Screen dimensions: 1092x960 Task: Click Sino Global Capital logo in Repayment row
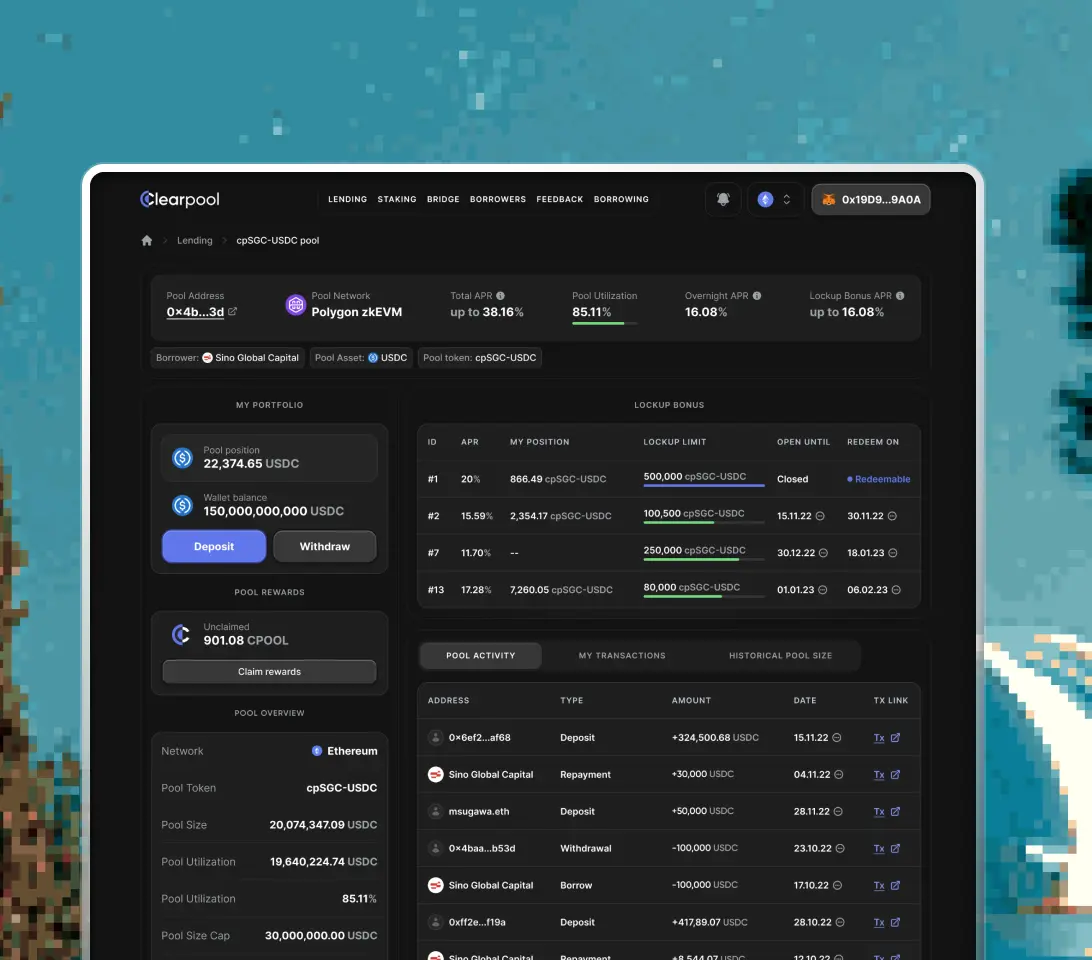pyautogui.click(x=435, y=775)
